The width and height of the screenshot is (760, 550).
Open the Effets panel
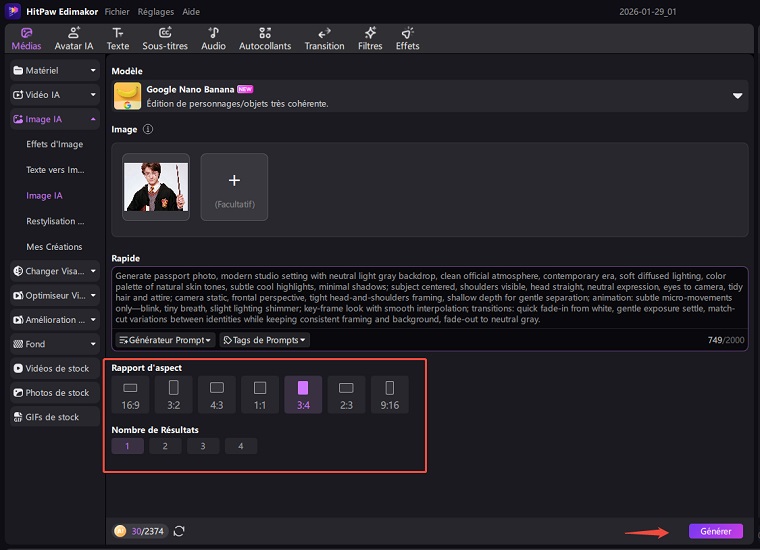pyautogui.click(x=407, y=39)
